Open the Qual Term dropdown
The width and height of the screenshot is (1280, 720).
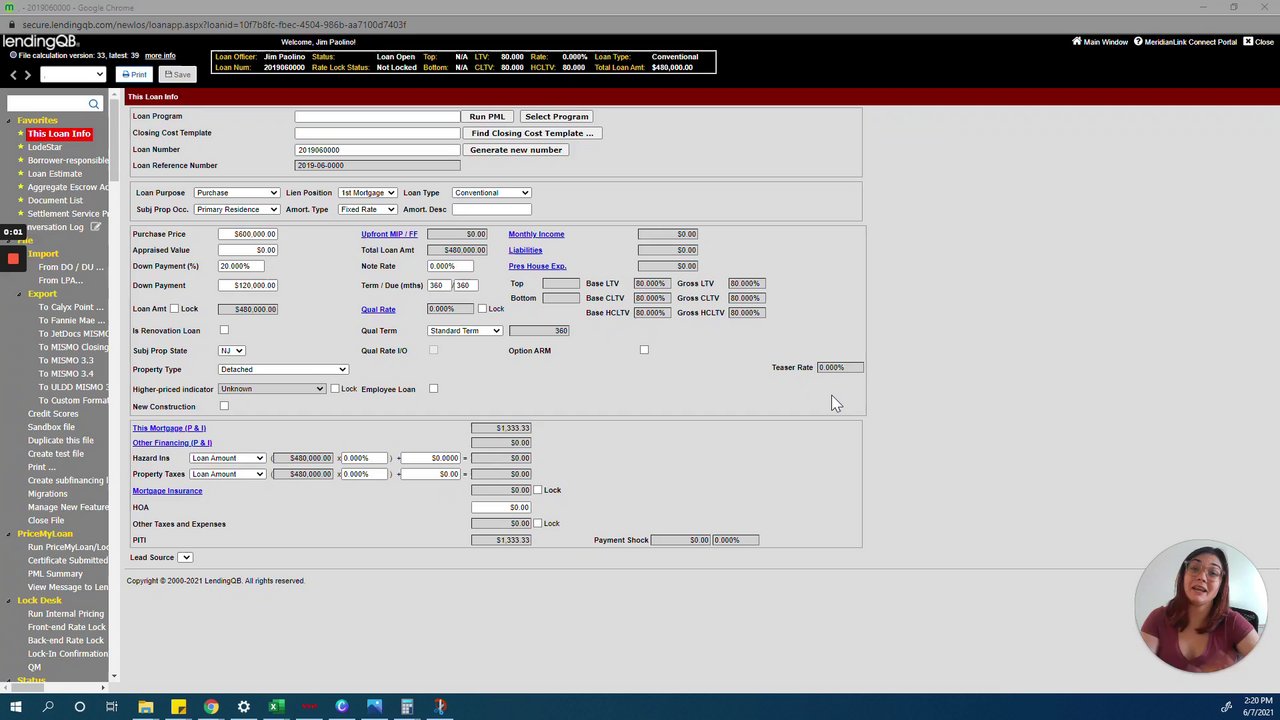[465, 331]
